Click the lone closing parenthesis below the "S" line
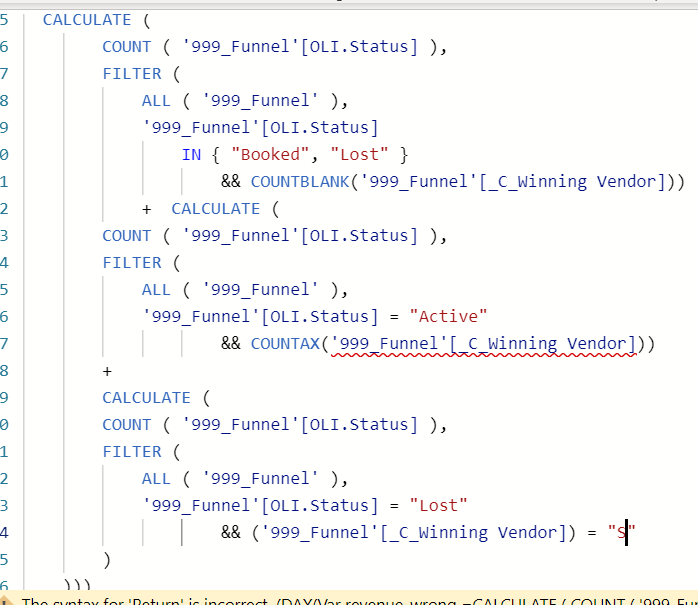 pyautogui.click(x=107, y=560)
